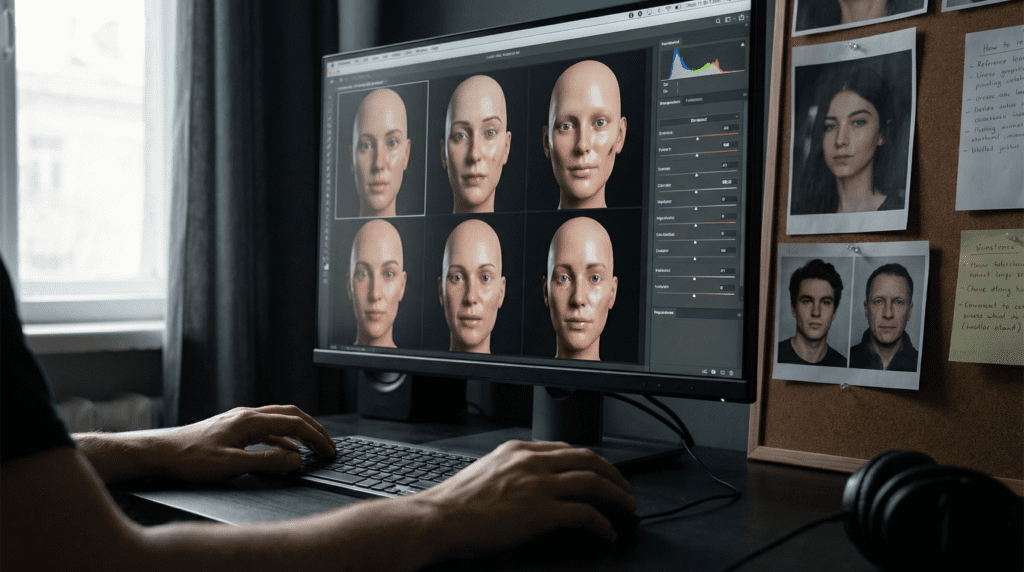Click the second icon in bottom-right panel footer
The height and width of the screenshot is (572, 1024).
pos(715,370)
